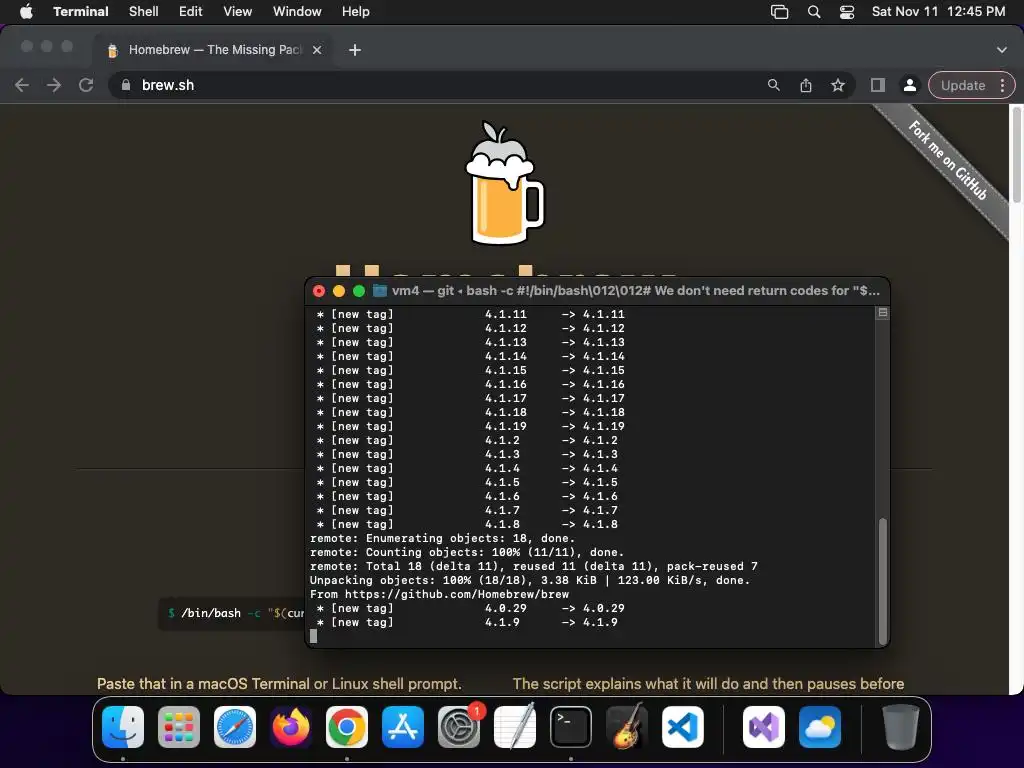Open the View menu
1024x768 pixels.
(237, 12)
